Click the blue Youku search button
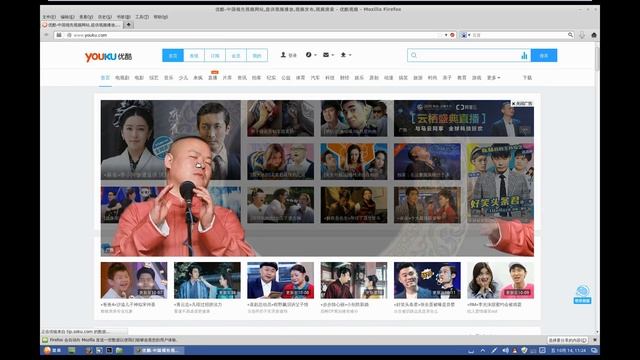The height and width of the screenshot is (360, 640). click(544, 56)
